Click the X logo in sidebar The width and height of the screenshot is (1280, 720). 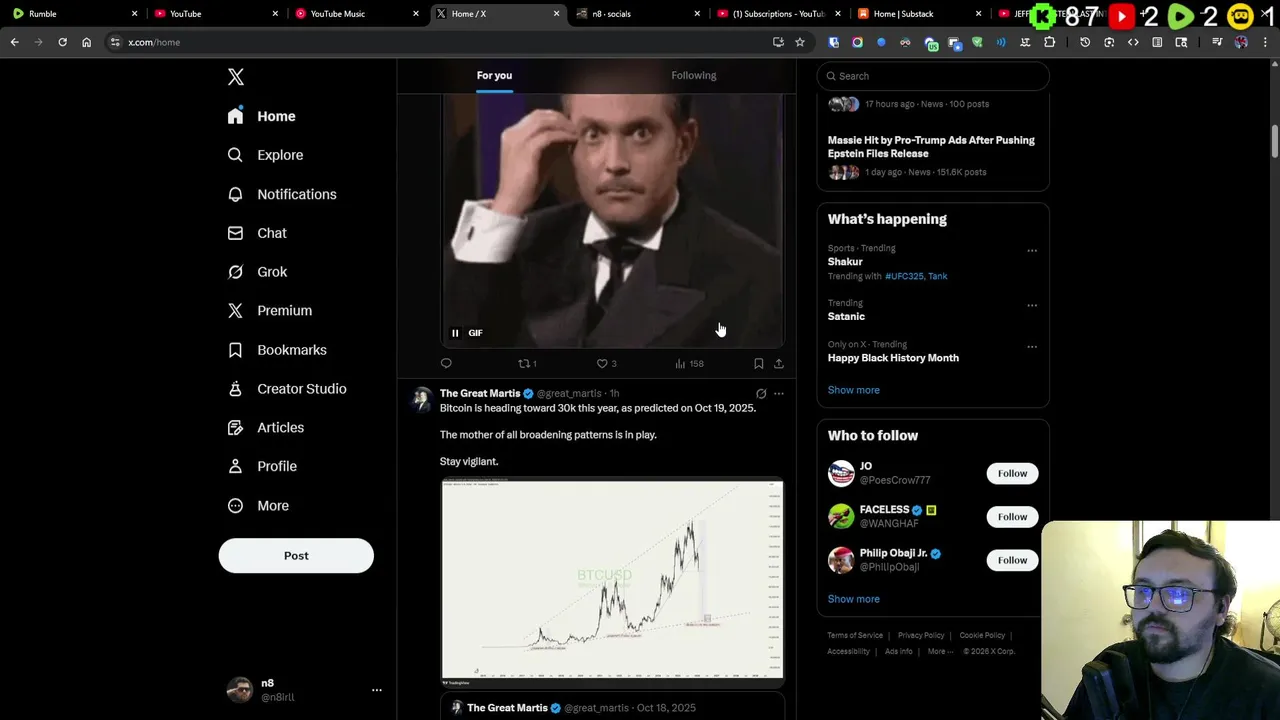tap(236, 77)
